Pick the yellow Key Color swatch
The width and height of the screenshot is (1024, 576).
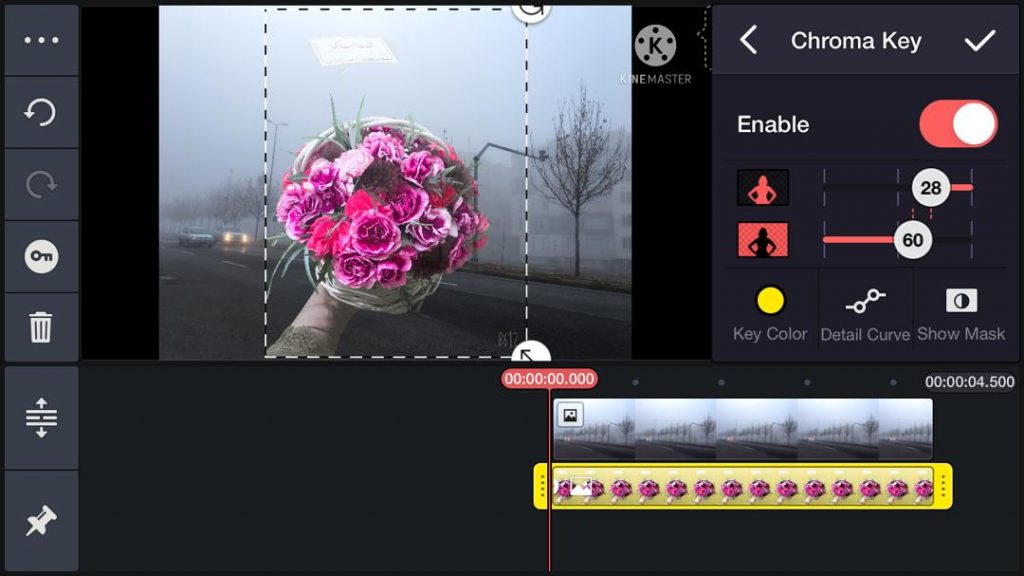click(x=770, y=301)
